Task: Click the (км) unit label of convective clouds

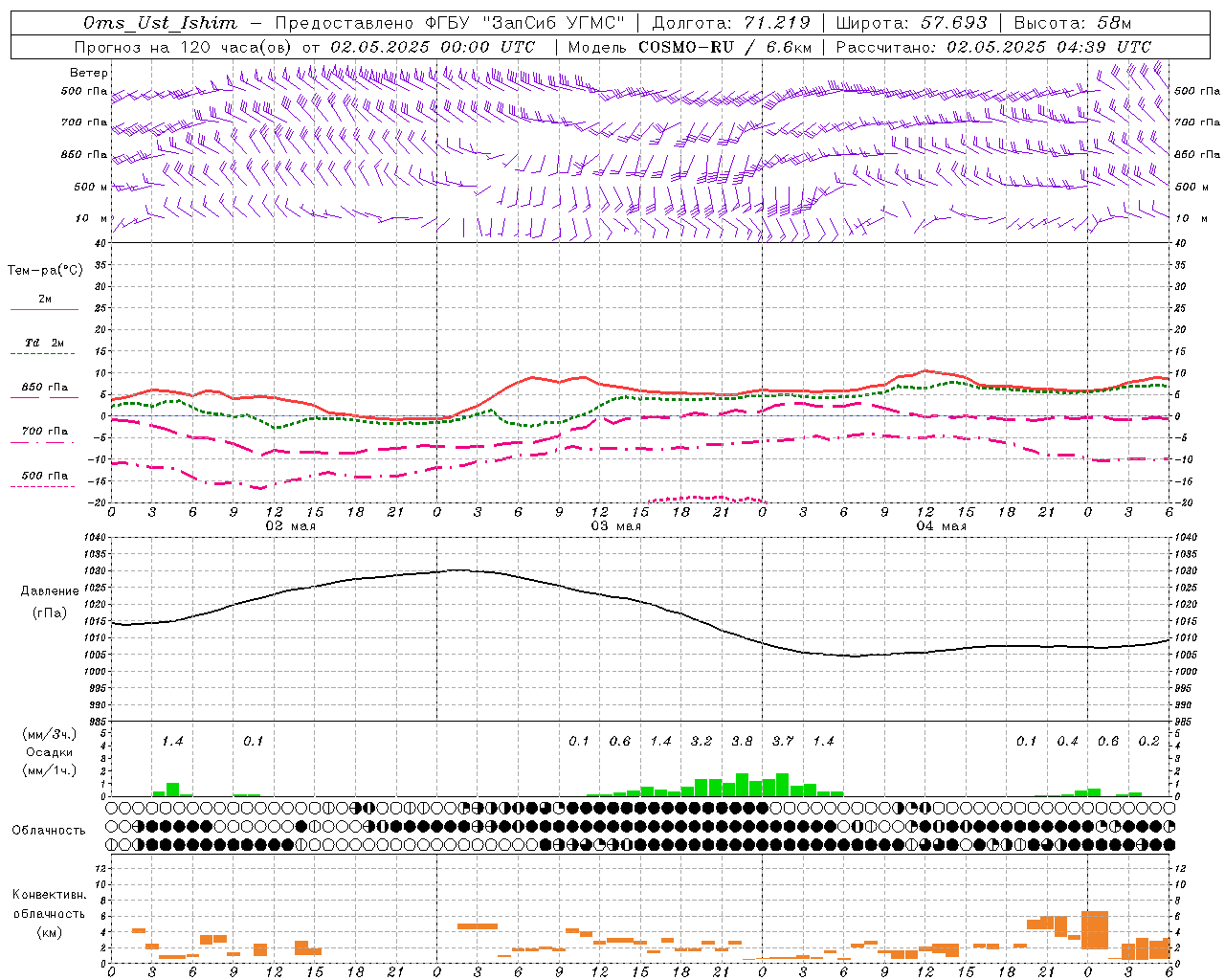Action: (x=52, y=932)
